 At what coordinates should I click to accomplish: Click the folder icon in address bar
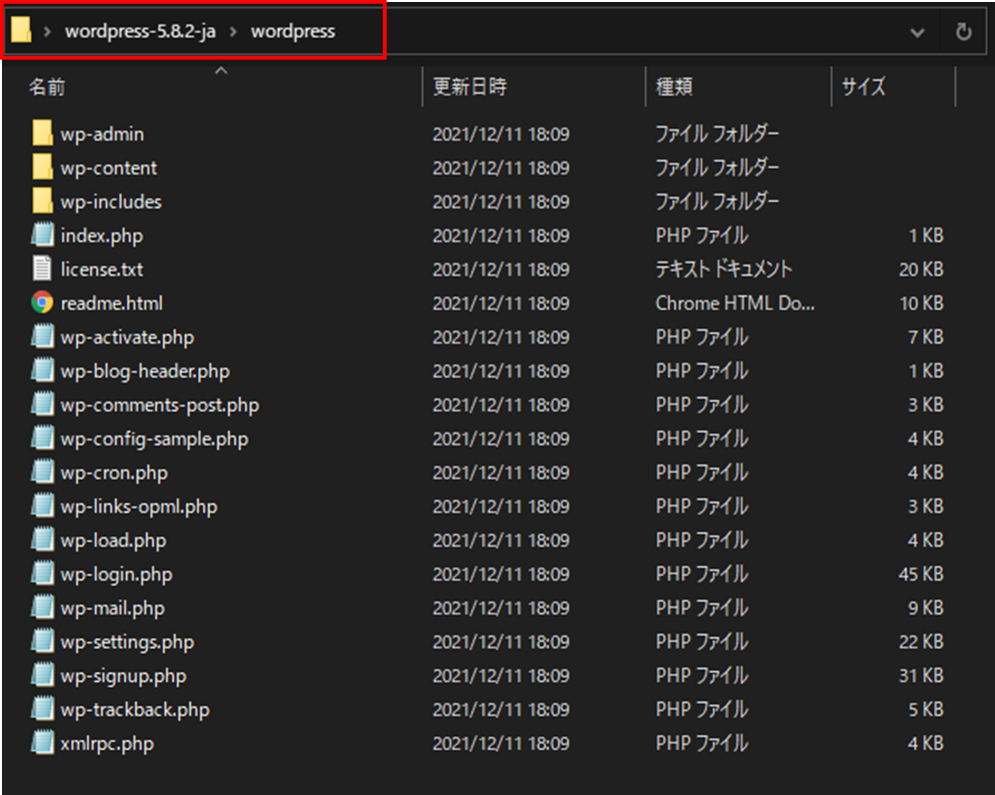[21, 31]
